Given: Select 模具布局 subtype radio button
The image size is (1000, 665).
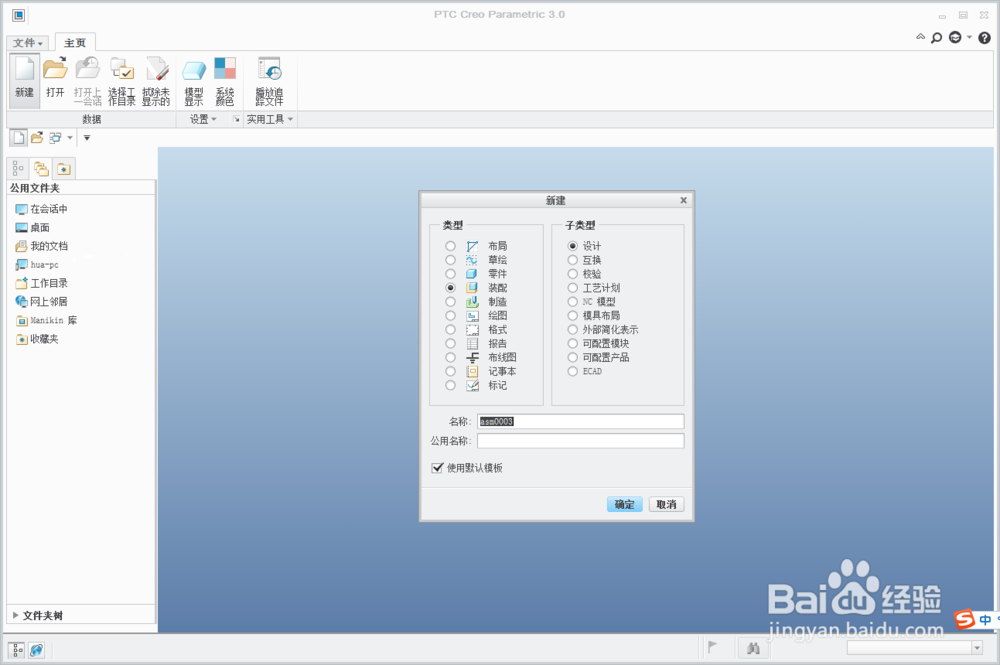Looking at the screenshot, I should 573,316.
